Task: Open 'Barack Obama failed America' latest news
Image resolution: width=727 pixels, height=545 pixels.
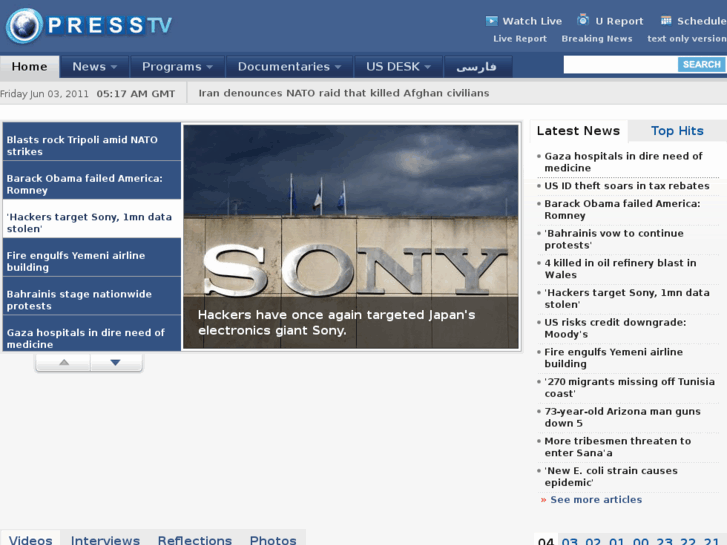Action: click(x=622, y=210)
